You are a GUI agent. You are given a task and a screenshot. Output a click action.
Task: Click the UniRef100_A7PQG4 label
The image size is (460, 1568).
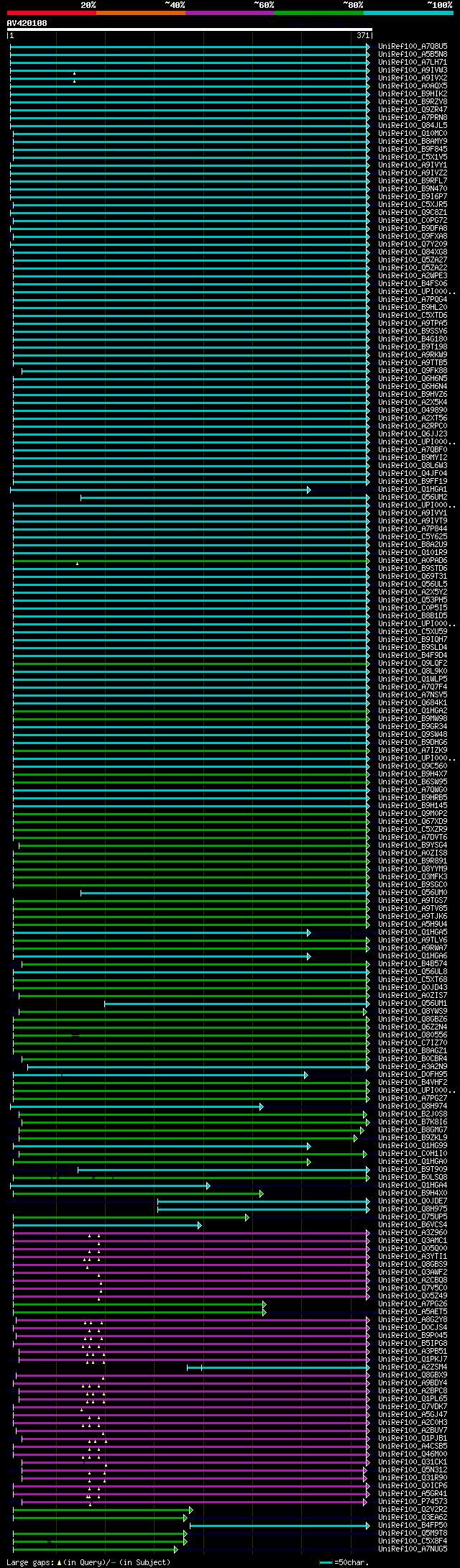tap(413, 299)
